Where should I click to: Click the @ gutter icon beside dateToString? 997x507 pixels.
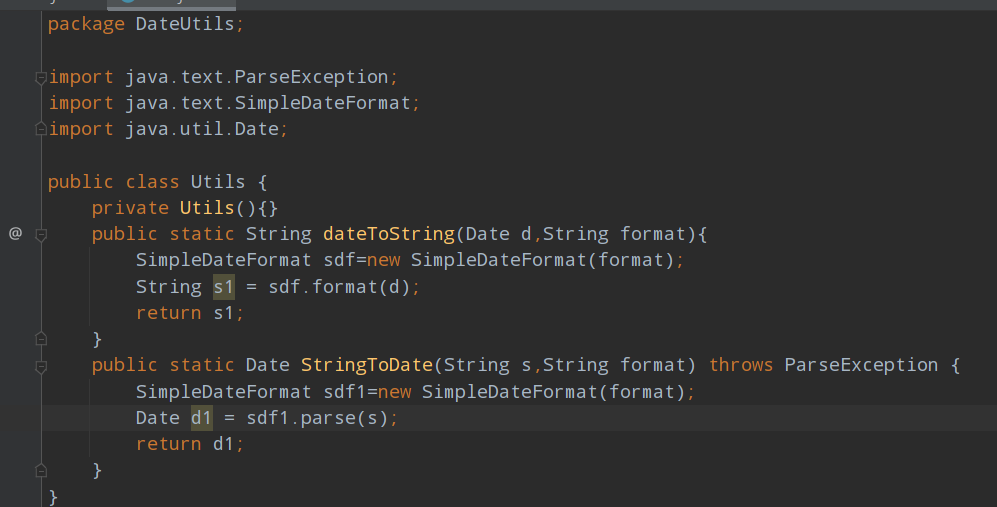point(15,234)
